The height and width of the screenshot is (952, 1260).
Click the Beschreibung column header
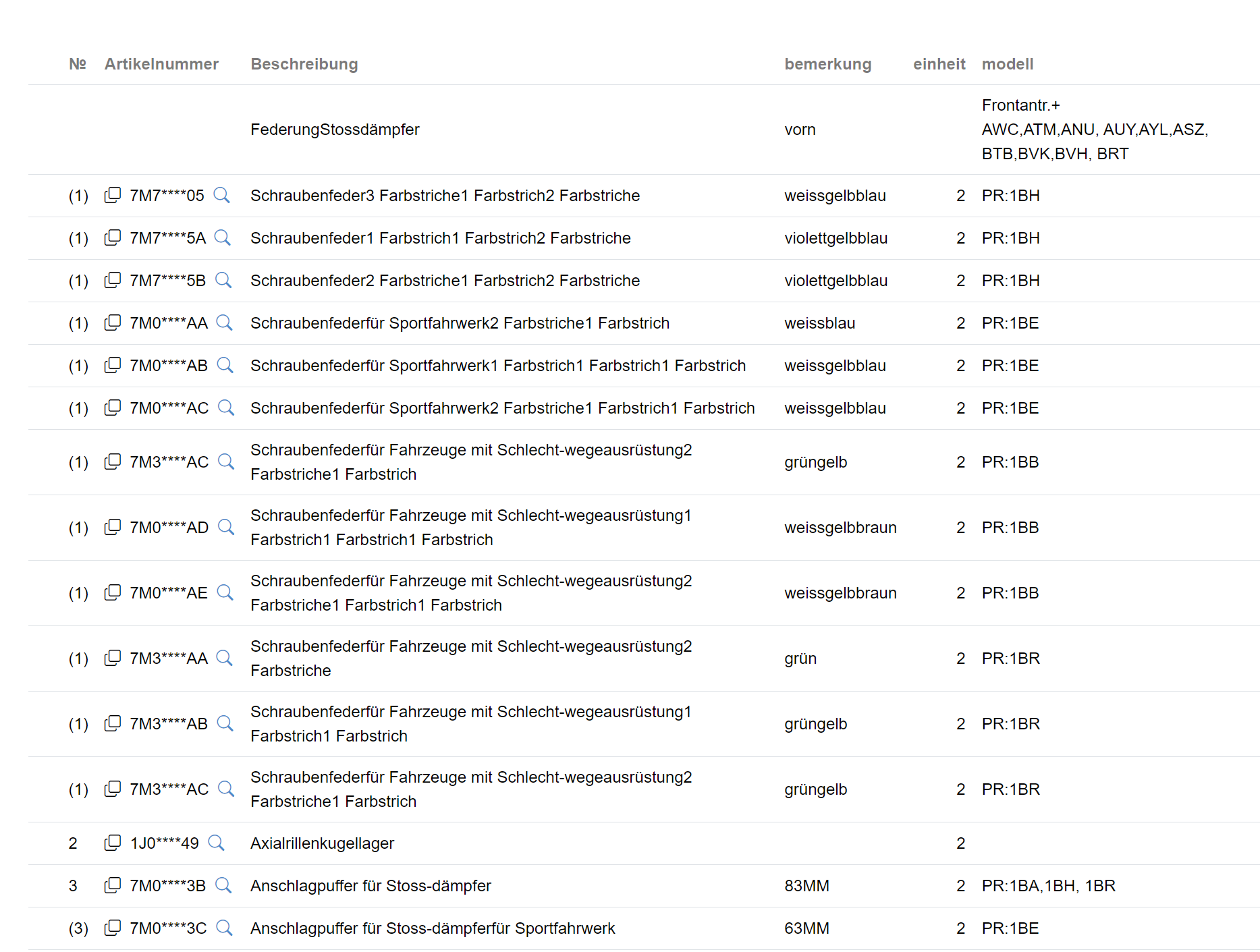(304, 64)
